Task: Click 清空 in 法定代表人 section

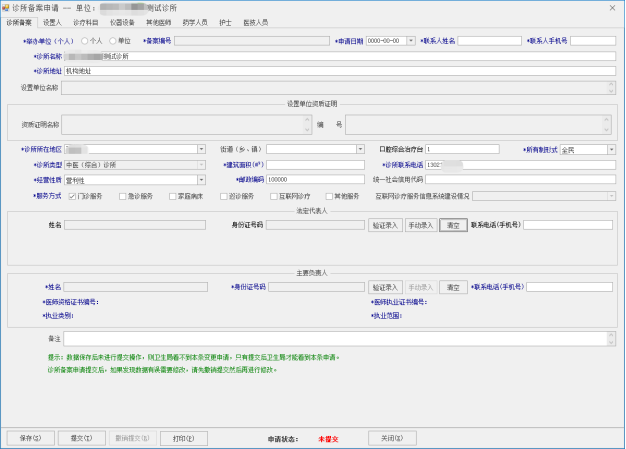Action: (x=453, y=225)
